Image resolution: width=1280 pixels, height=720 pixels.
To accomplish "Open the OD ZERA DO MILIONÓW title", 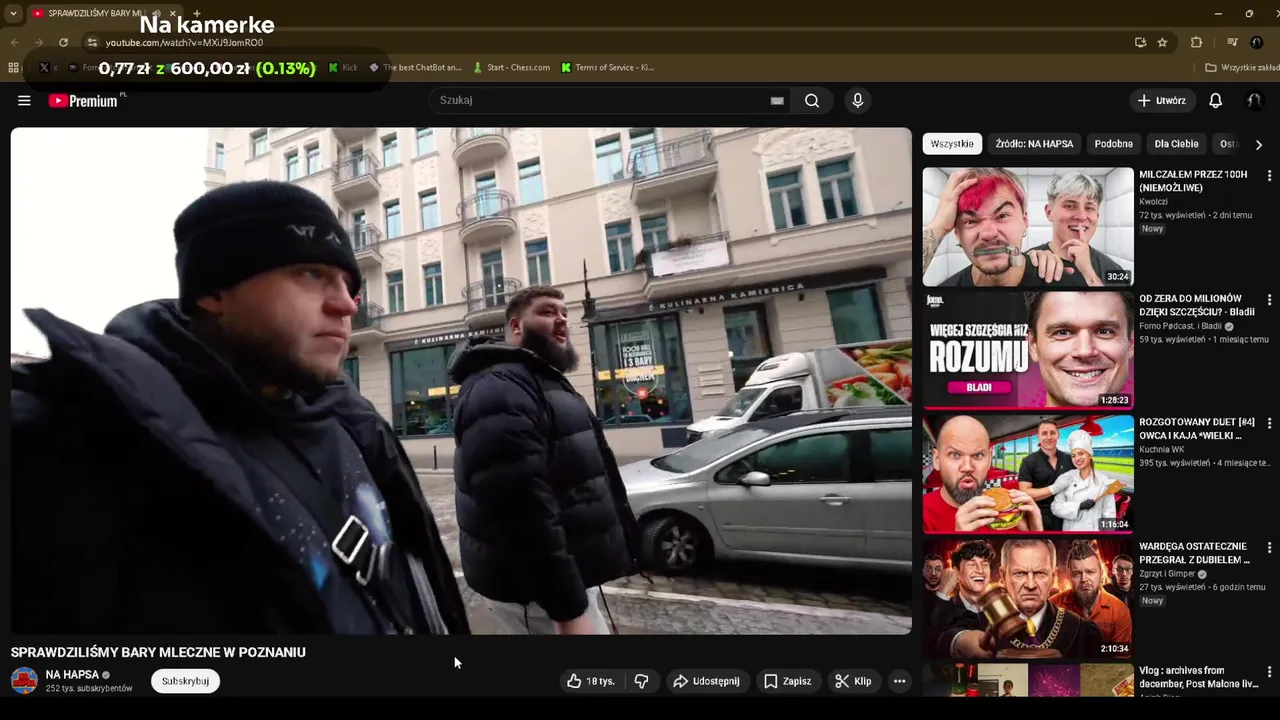I will 1196,305.
